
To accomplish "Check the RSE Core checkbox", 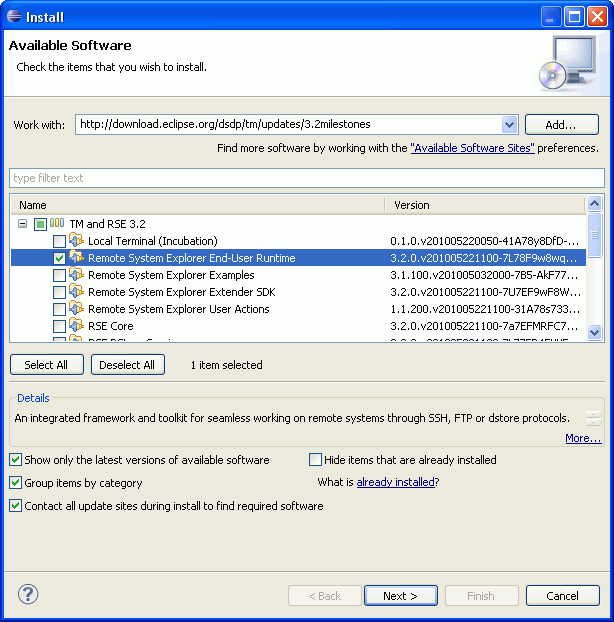I will coord(59,326).
